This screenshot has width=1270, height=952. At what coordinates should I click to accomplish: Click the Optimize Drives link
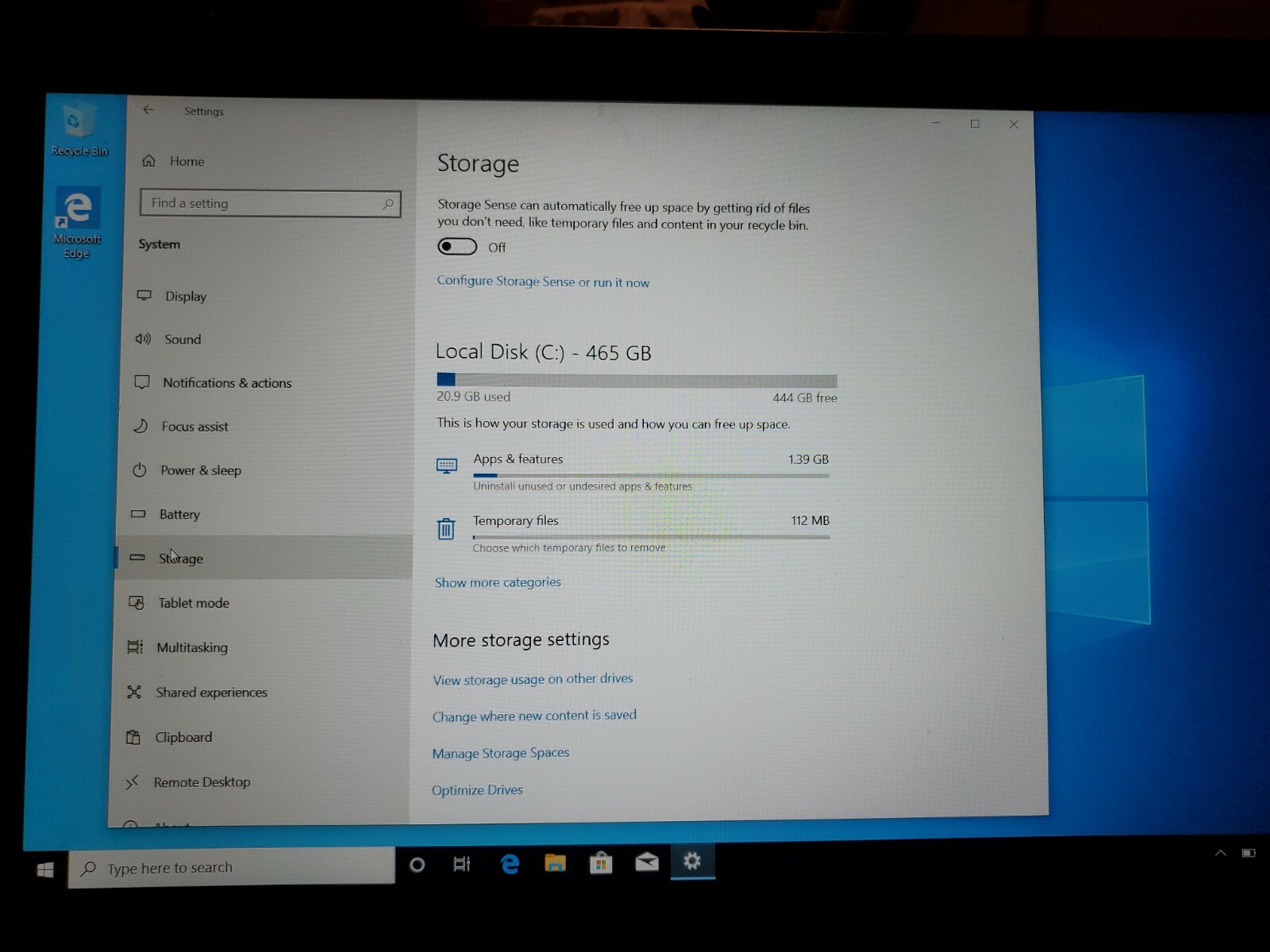point(477,790)
